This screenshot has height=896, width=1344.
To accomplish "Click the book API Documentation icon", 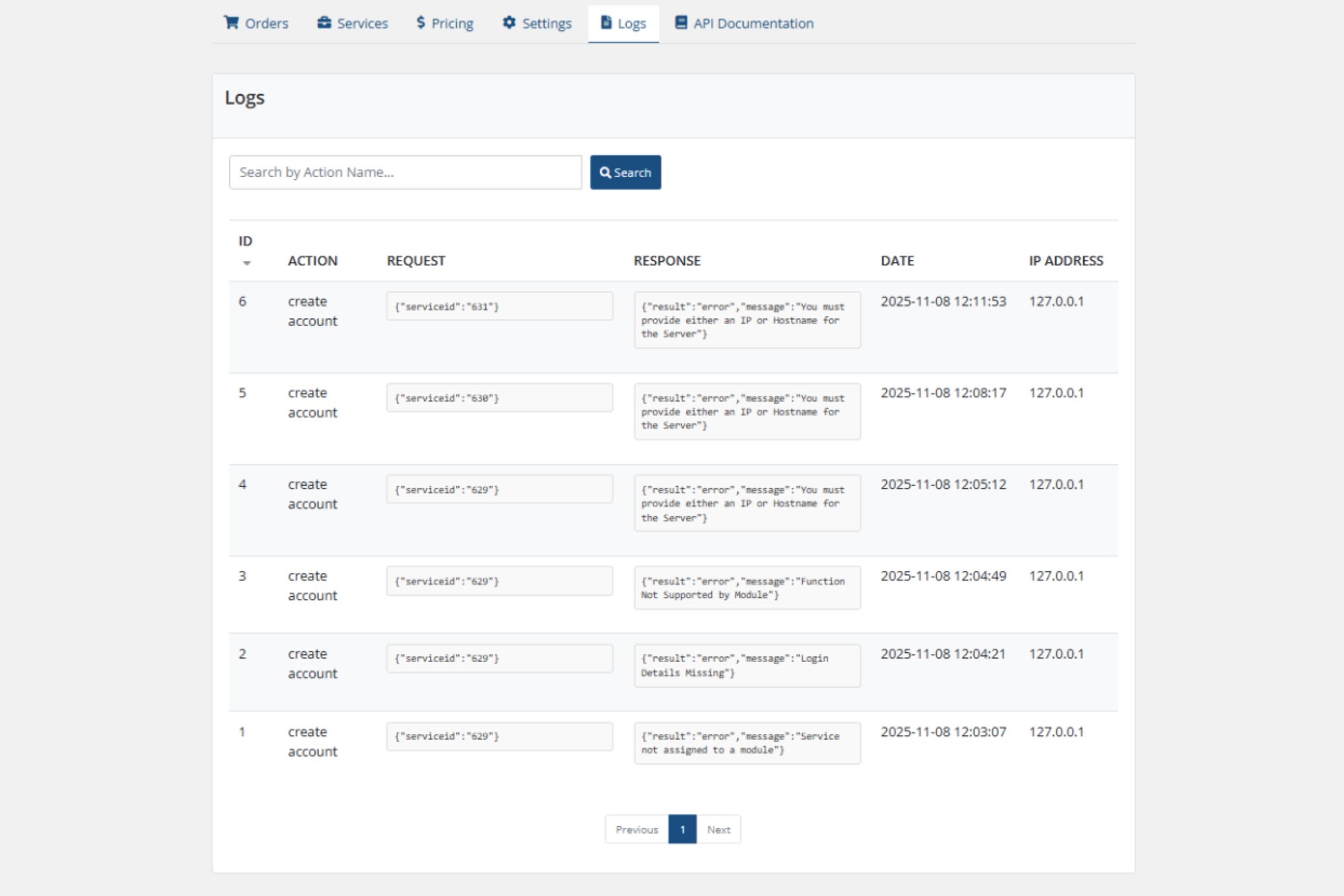I will 681,22.
